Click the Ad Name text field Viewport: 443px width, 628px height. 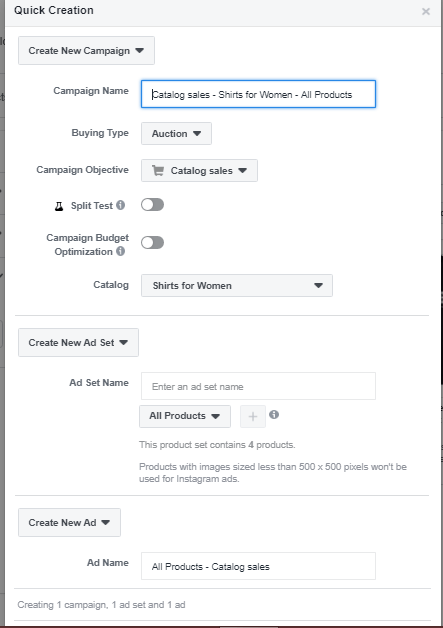[258, 566]
